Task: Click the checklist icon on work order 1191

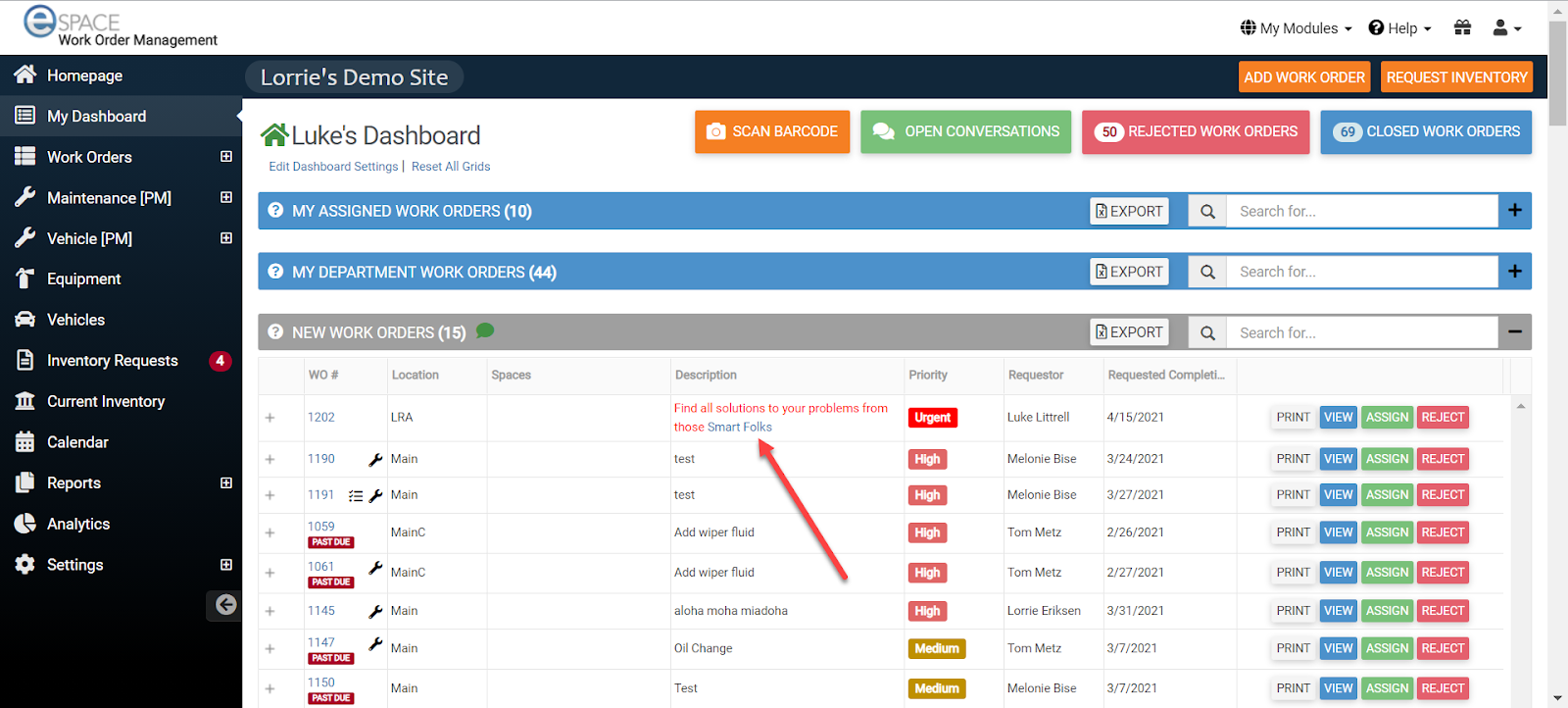Action: 356,496
